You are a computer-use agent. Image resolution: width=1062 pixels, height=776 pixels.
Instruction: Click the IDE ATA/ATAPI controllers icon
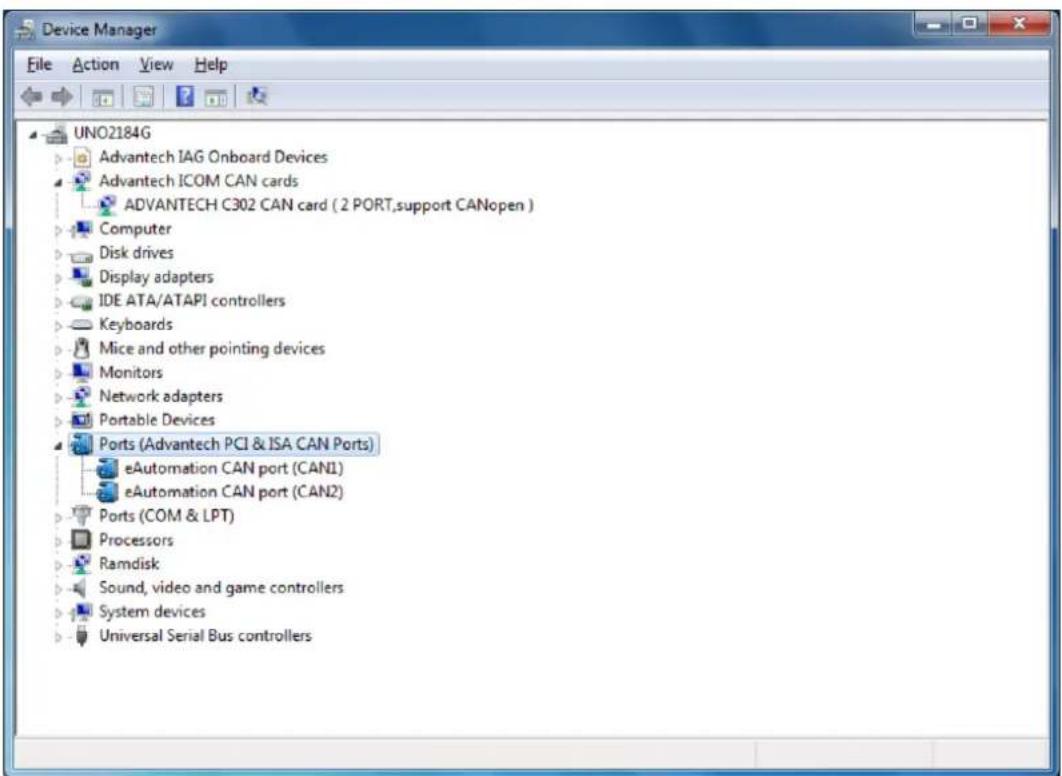coord(81,301)
